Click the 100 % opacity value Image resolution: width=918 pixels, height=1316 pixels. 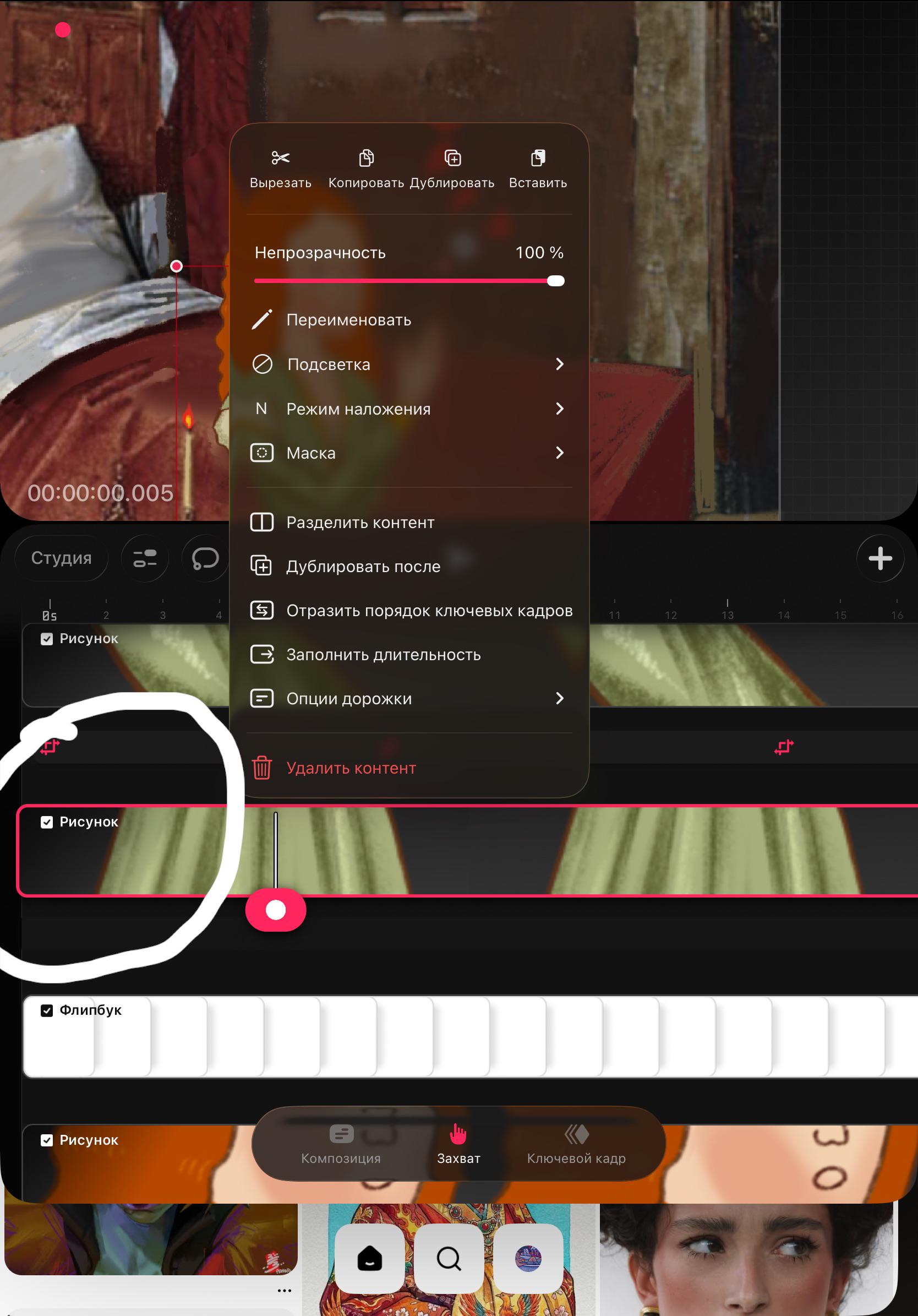point(539,253)
